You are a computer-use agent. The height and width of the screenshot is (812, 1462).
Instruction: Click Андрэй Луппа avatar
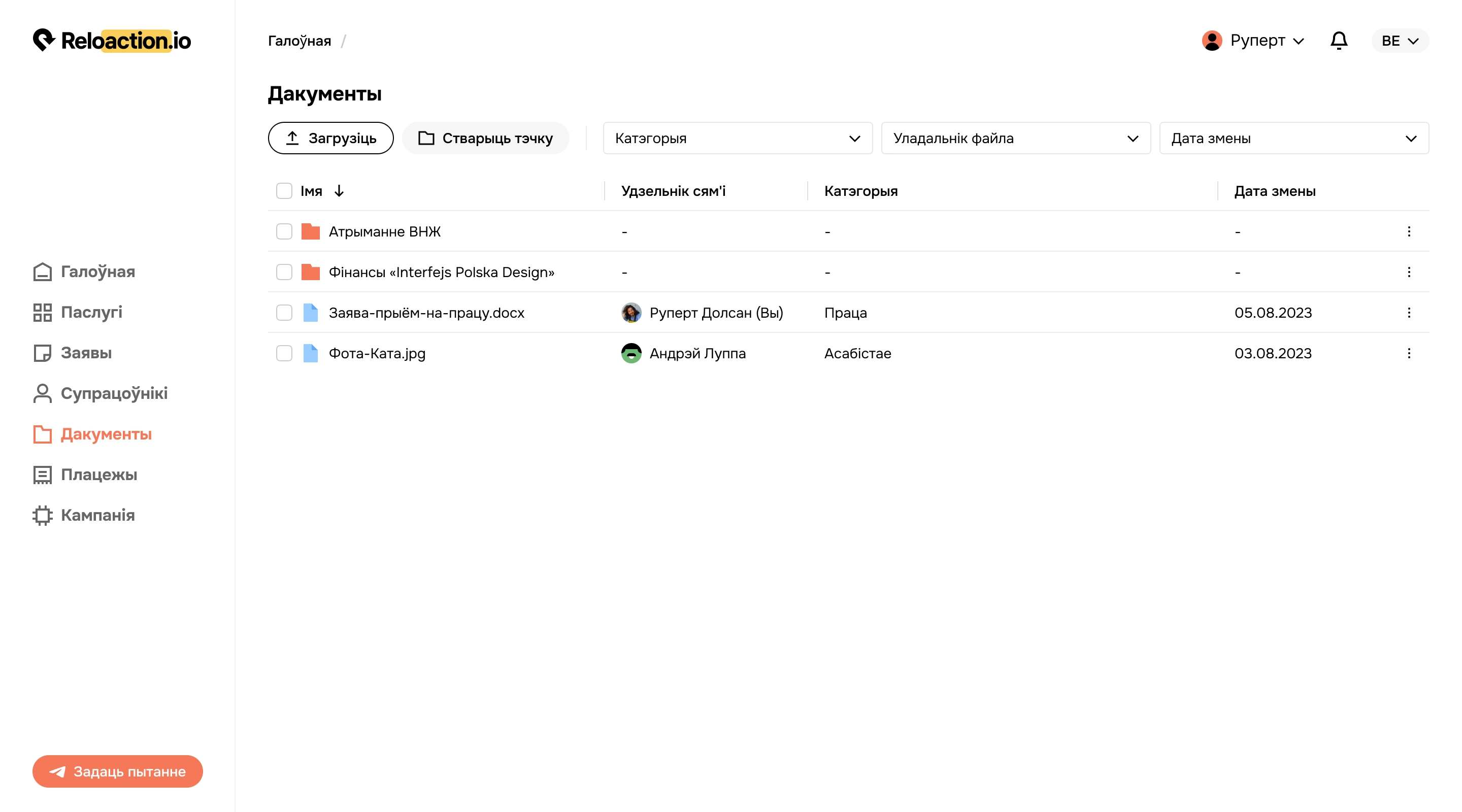631,354
